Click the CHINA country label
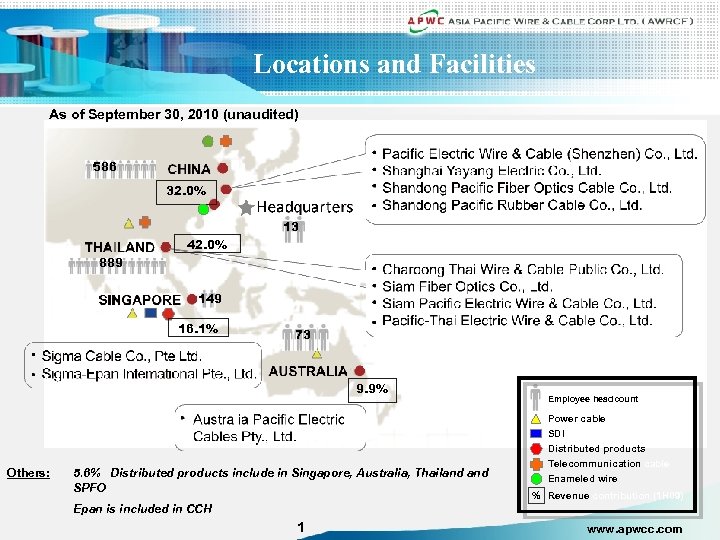This screenshot has width=720, height=540. [189, 169]
